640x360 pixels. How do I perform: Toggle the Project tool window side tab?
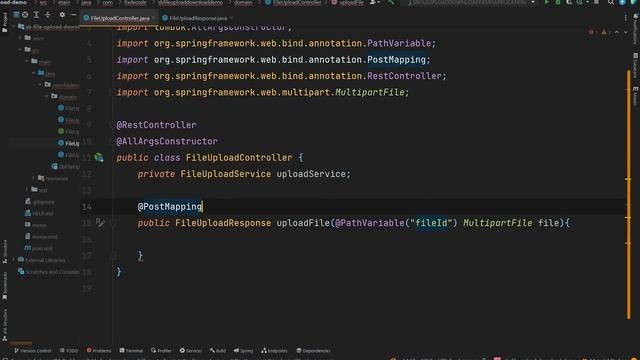click(4, 22)
